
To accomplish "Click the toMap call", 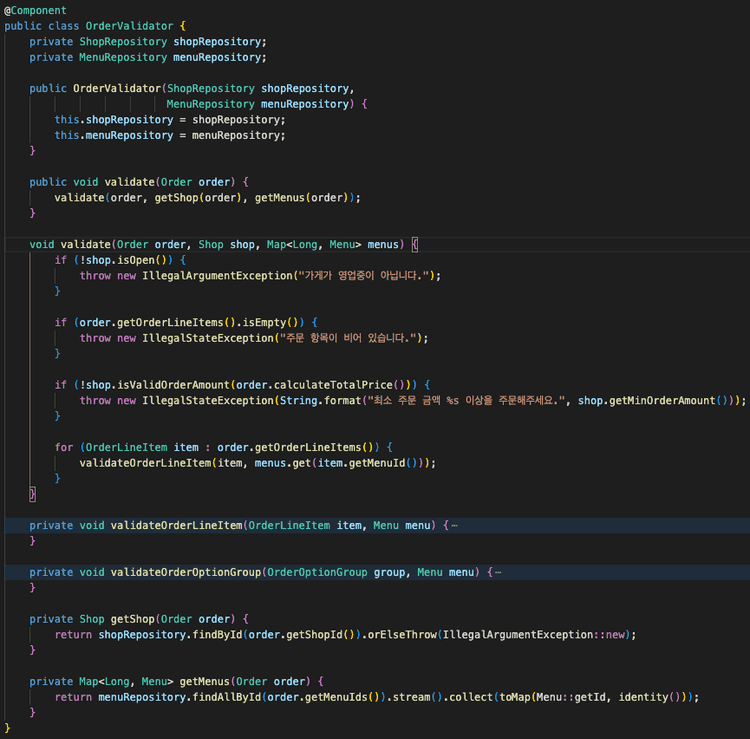I will click(x=514, y=697).
